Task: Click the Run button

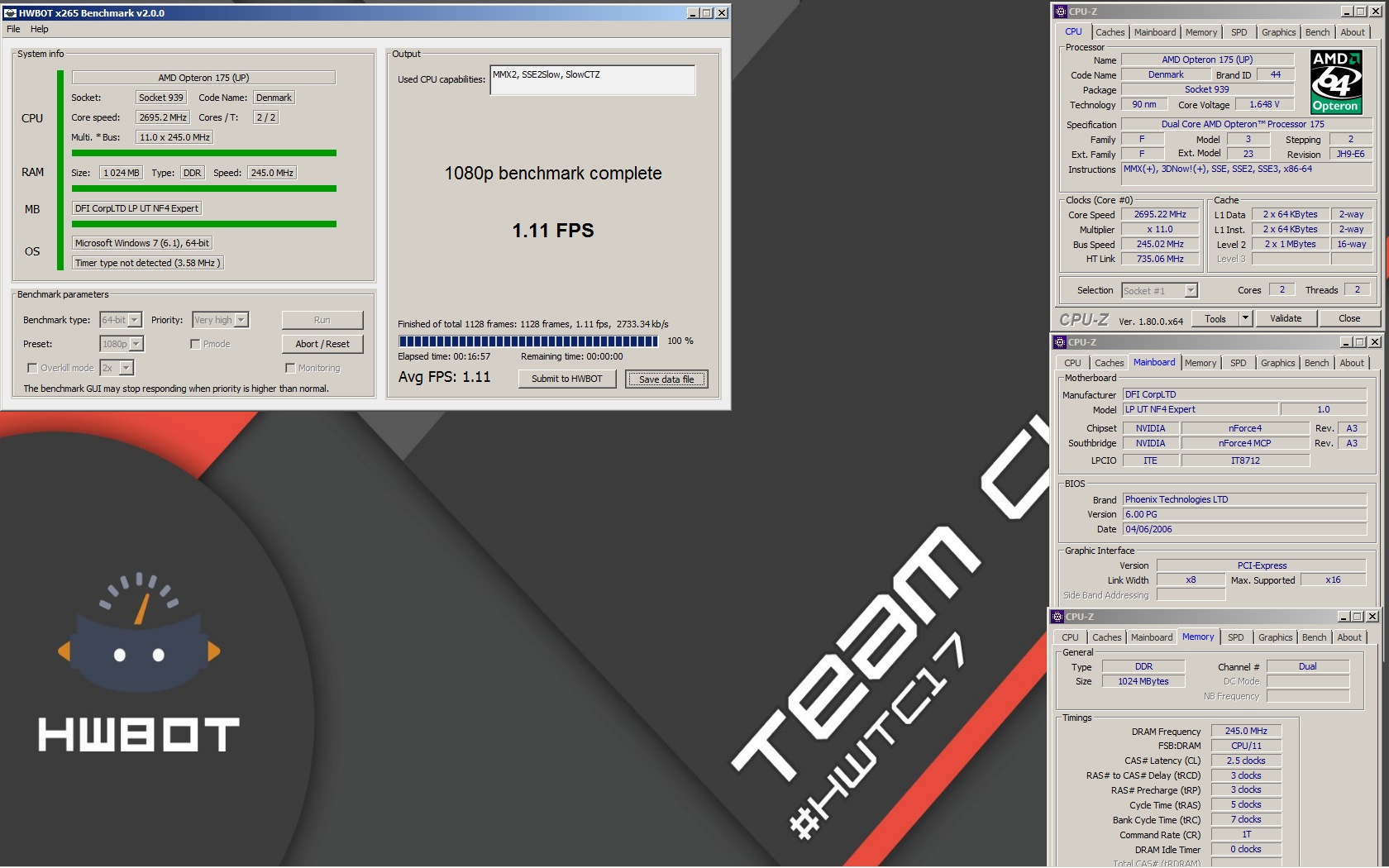Action: 322,320
